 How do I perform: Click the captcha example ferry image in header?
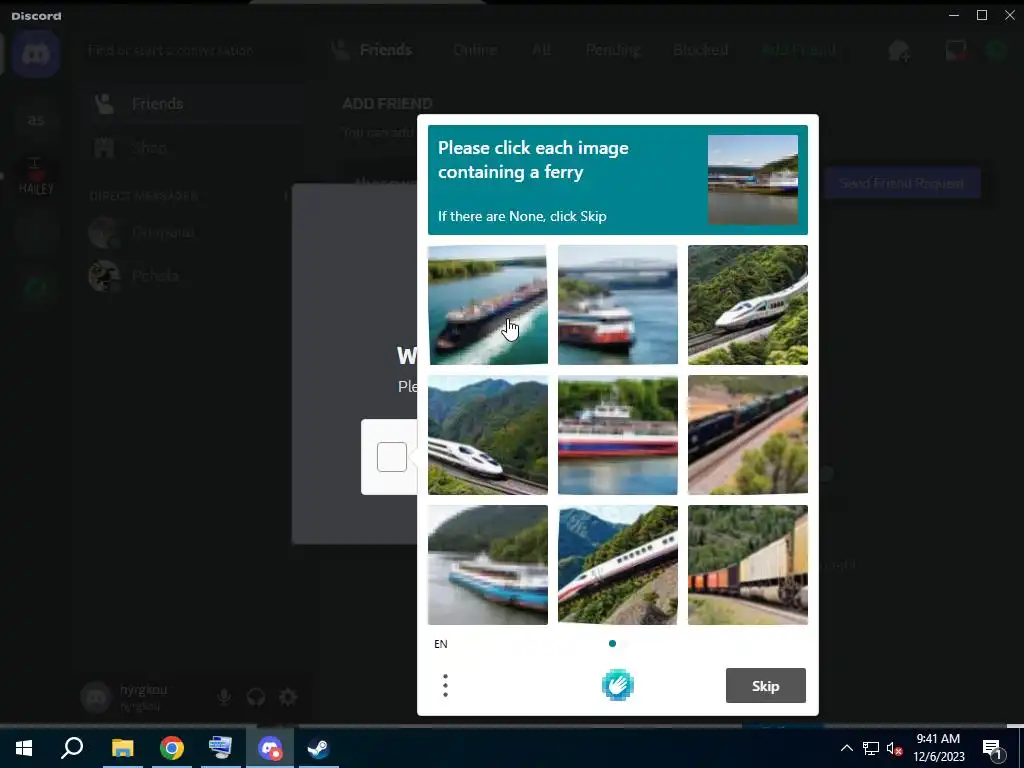click(x=752, y=180)
